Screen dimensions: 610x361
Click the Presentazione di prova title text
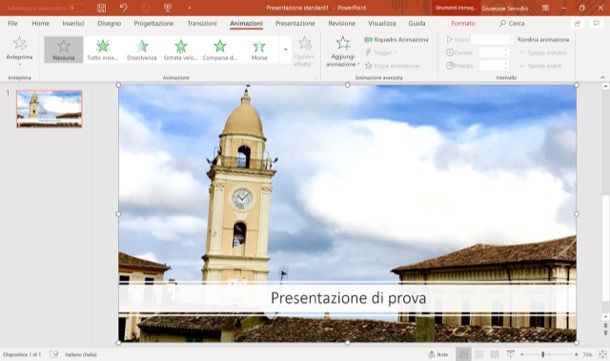(x=348, y=298)
